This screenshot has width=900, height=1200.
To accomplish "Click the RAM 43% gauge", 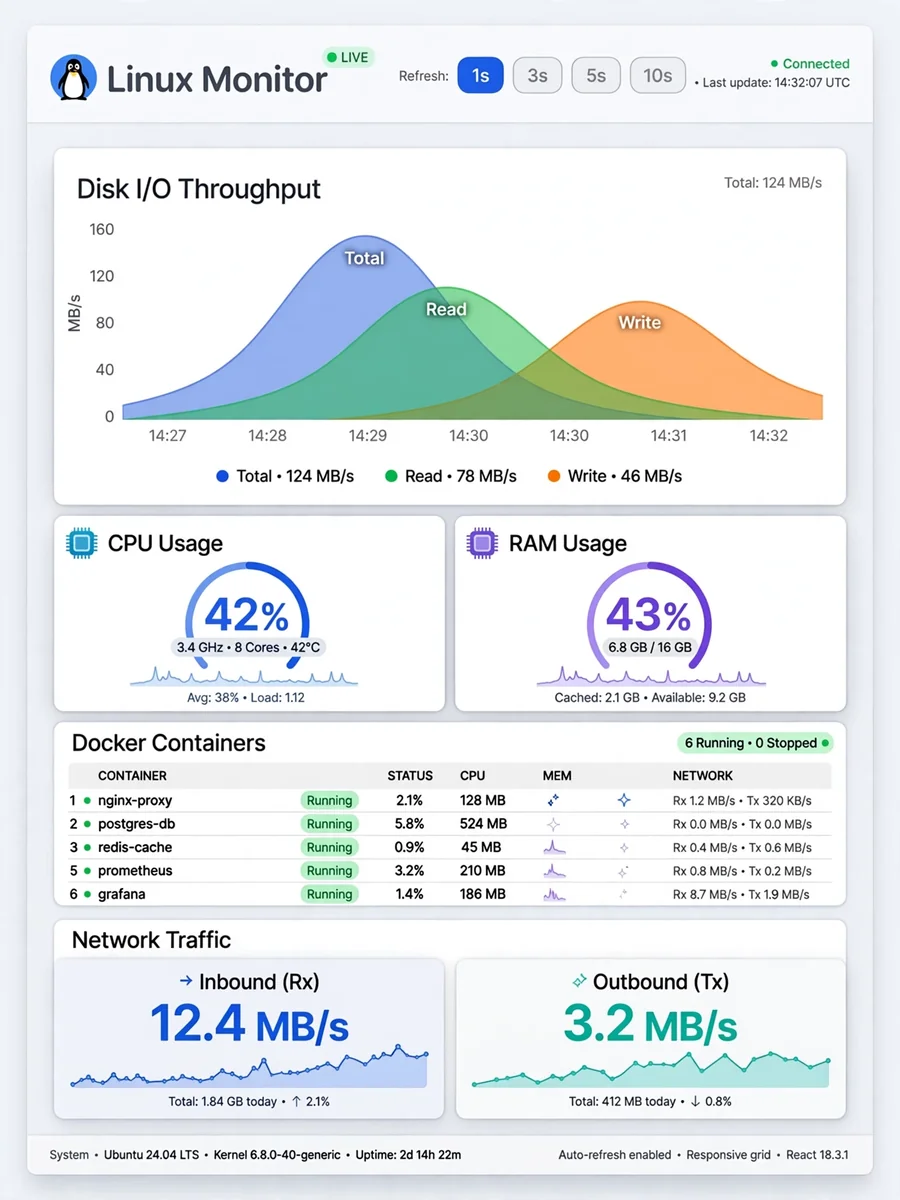I will point(649,614).
